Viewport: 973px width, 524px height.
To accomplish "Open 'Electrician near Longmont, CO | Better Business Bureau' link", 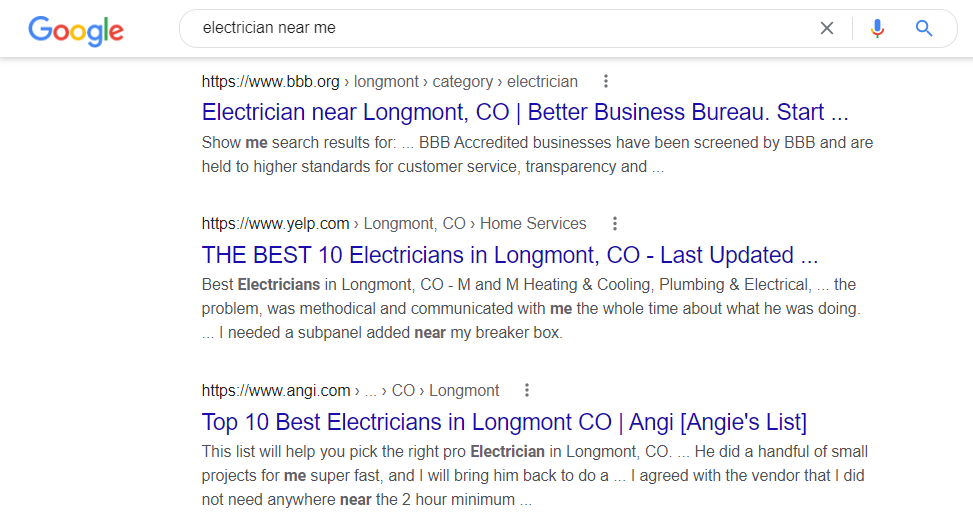I will pyautogui.click(x=524, y=112).
